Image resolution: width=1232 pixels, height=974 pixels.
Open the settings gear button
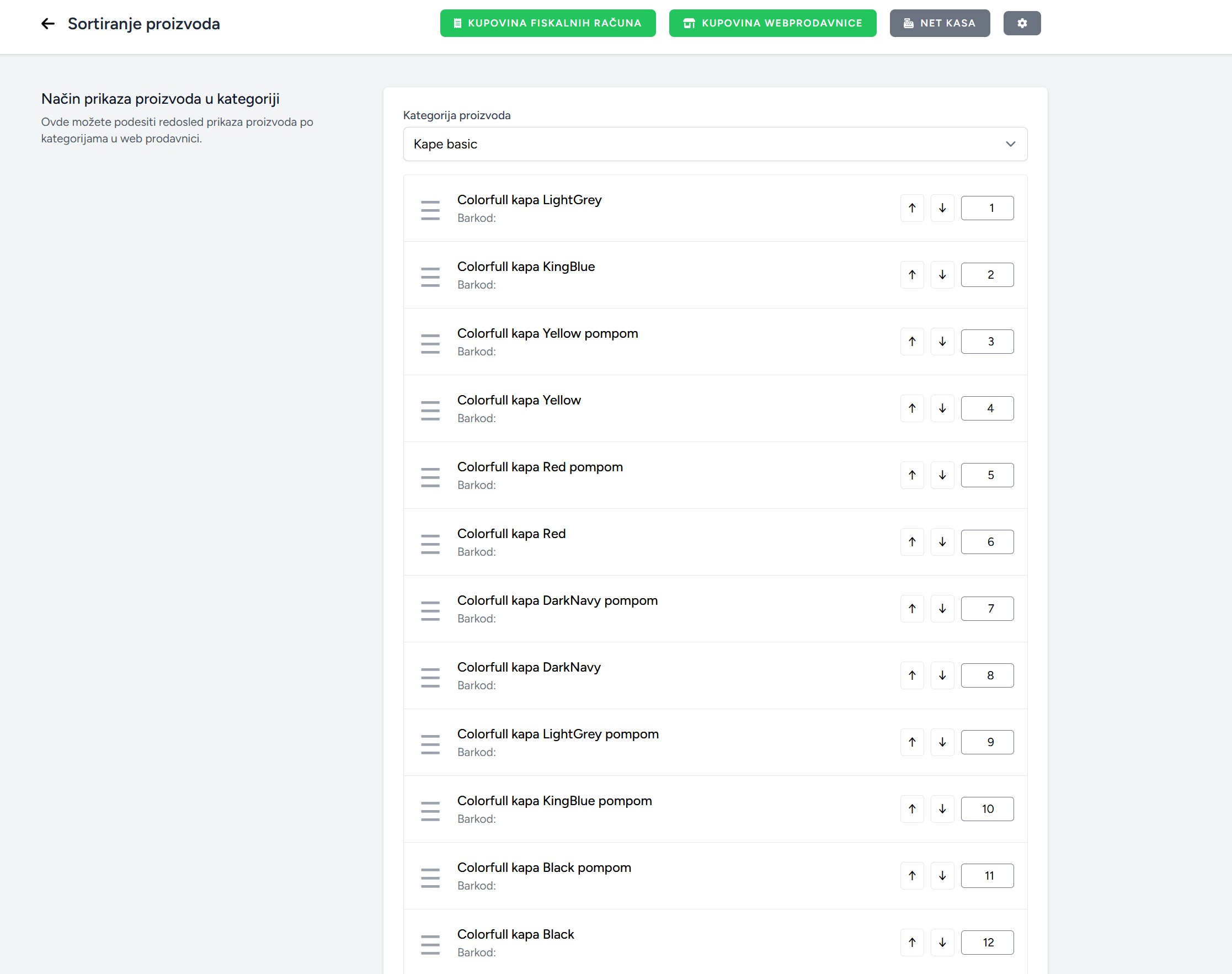pyautogui.click(x=1022, y=23)
